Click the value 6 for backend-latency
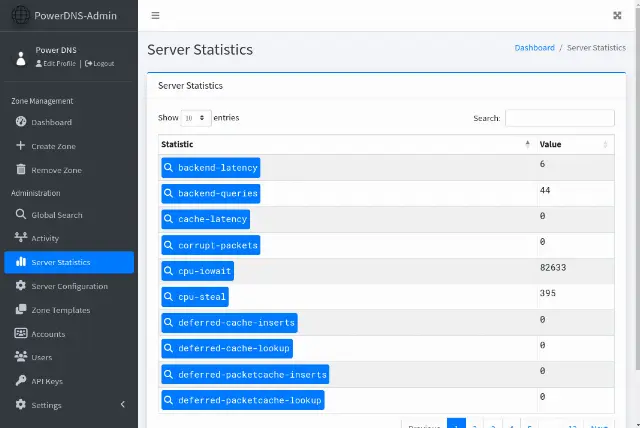 pyautogui.click(x=542, y=164)
